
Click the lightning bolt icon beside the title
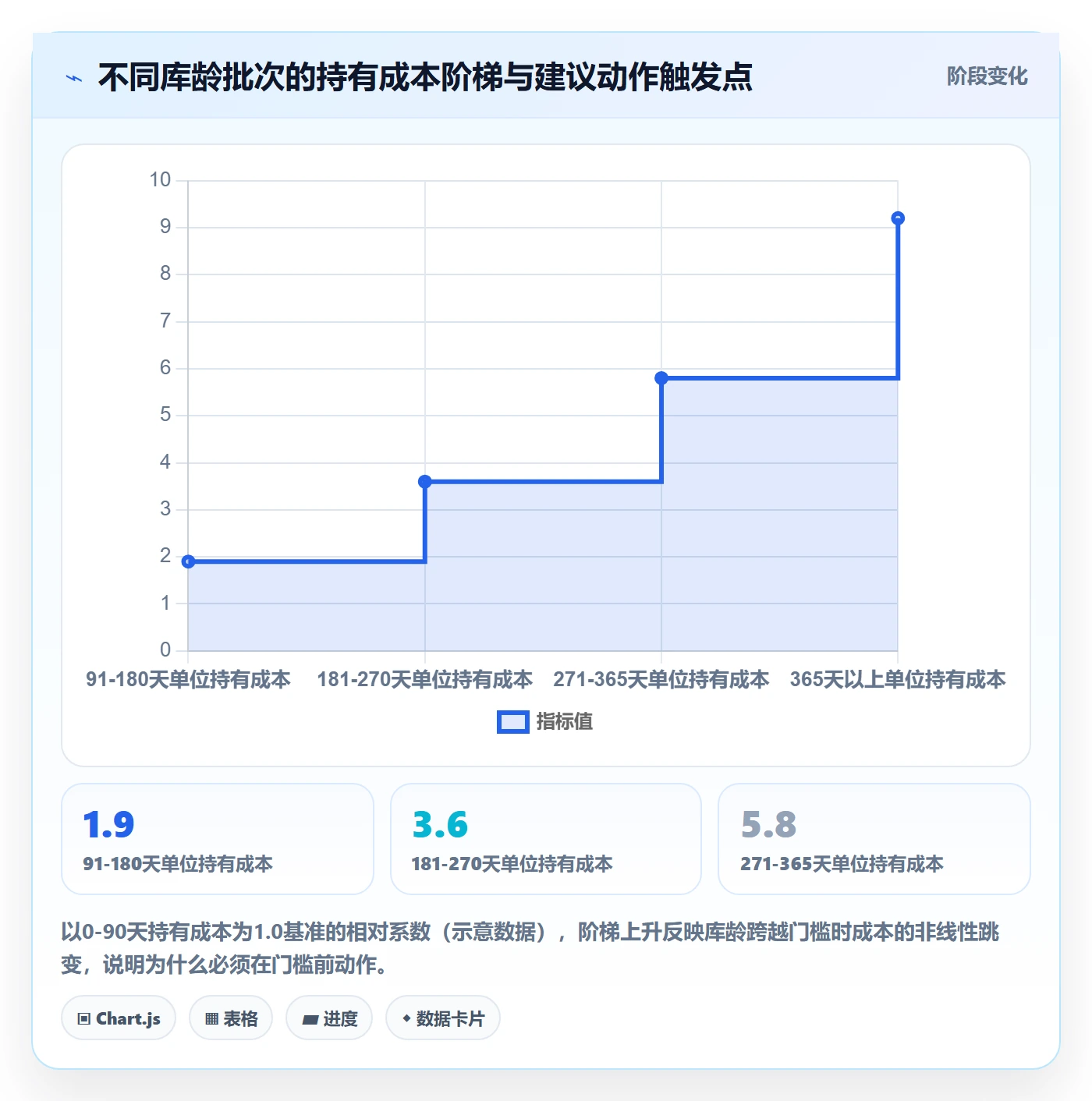pyautogui.click(x=74, y=78)
